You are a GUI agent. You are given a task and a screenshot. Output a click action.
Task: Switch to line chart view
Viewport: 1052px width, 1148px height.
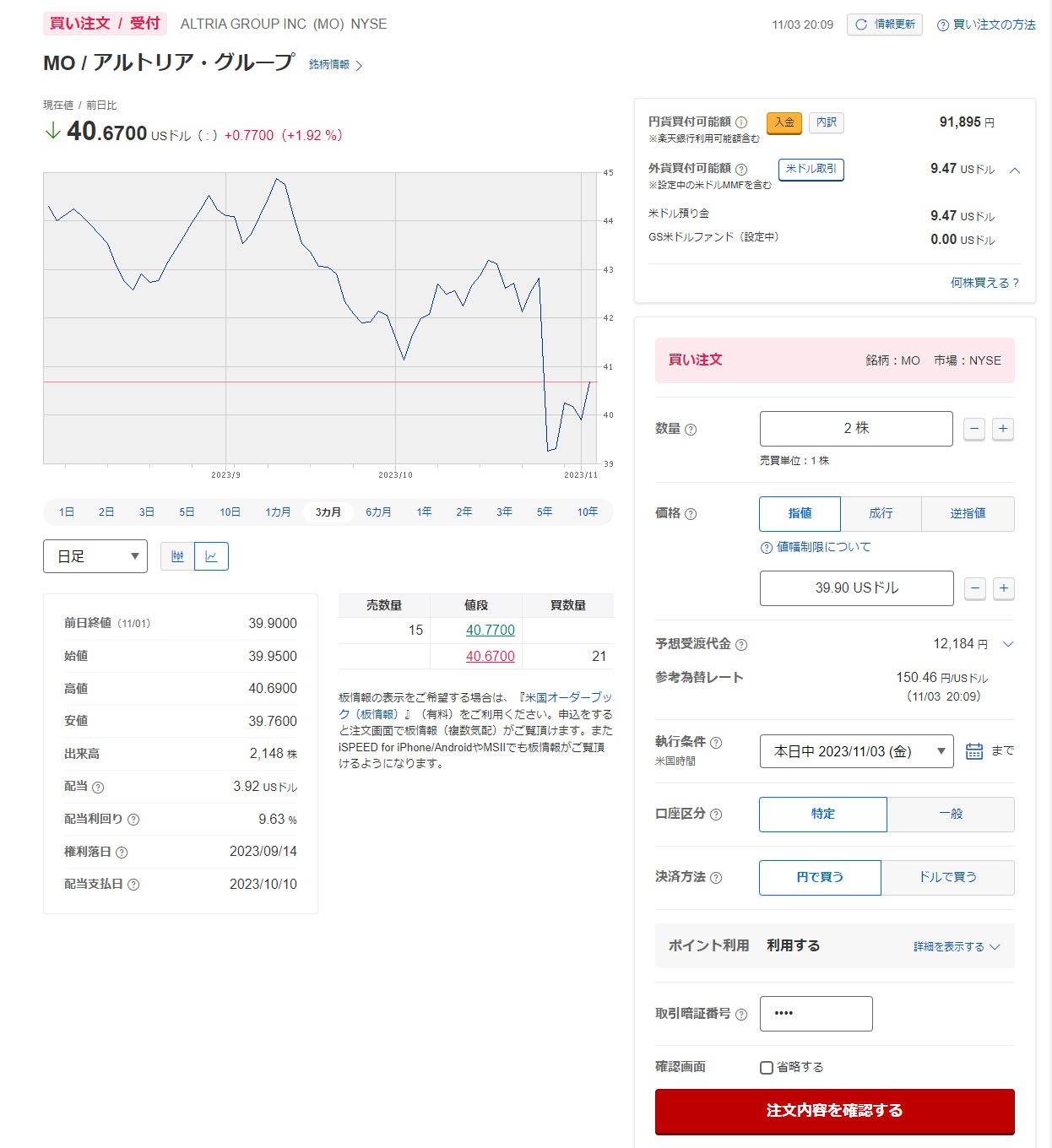[x=211, y=556]
